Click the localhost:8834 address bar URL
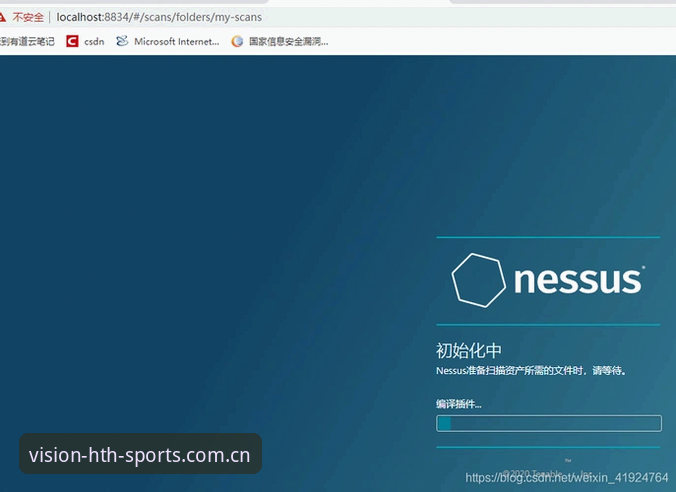 (x=159, y=17)
